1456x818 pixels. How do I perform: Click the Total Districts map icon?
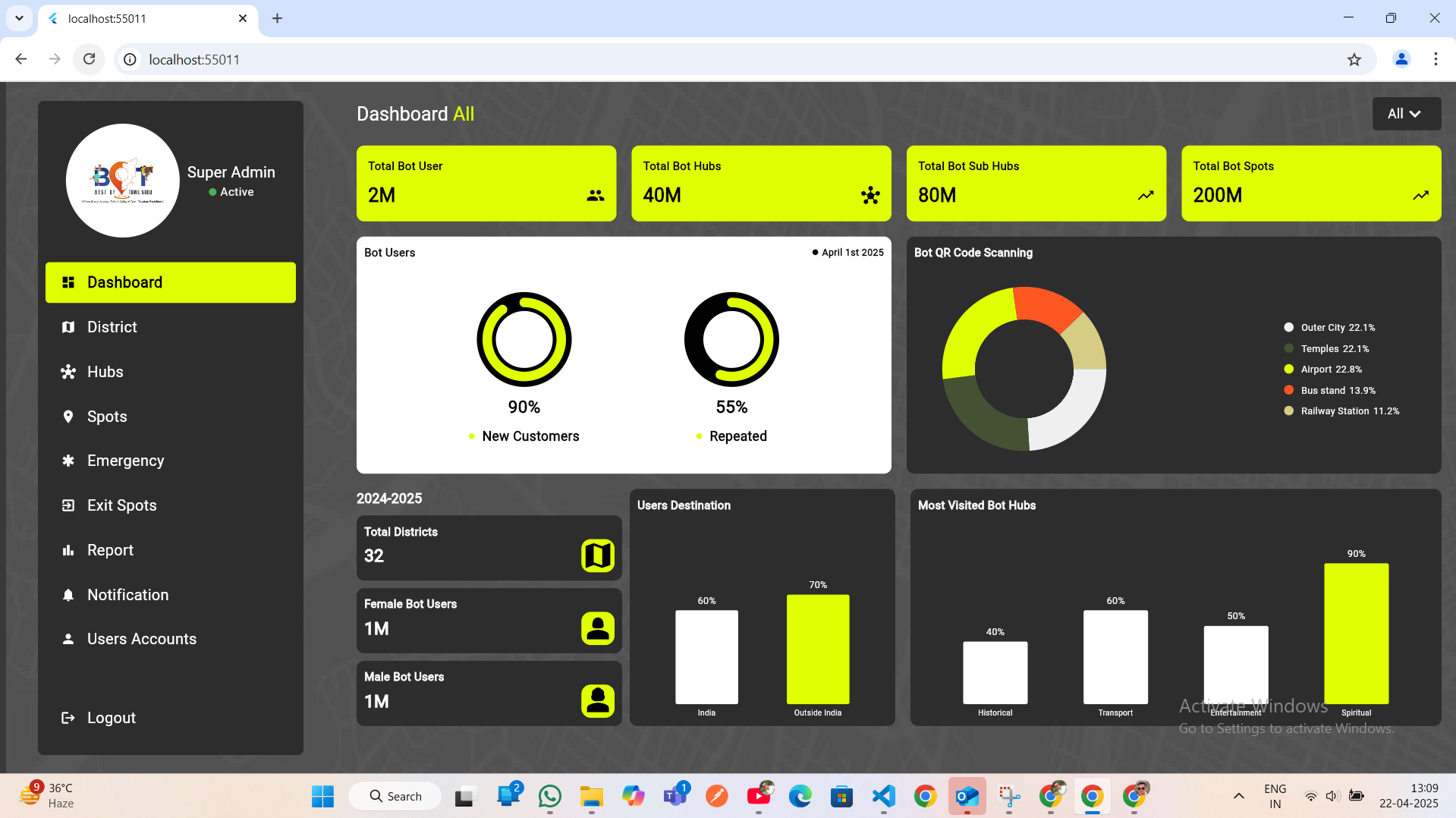click(x=597, y=555)
